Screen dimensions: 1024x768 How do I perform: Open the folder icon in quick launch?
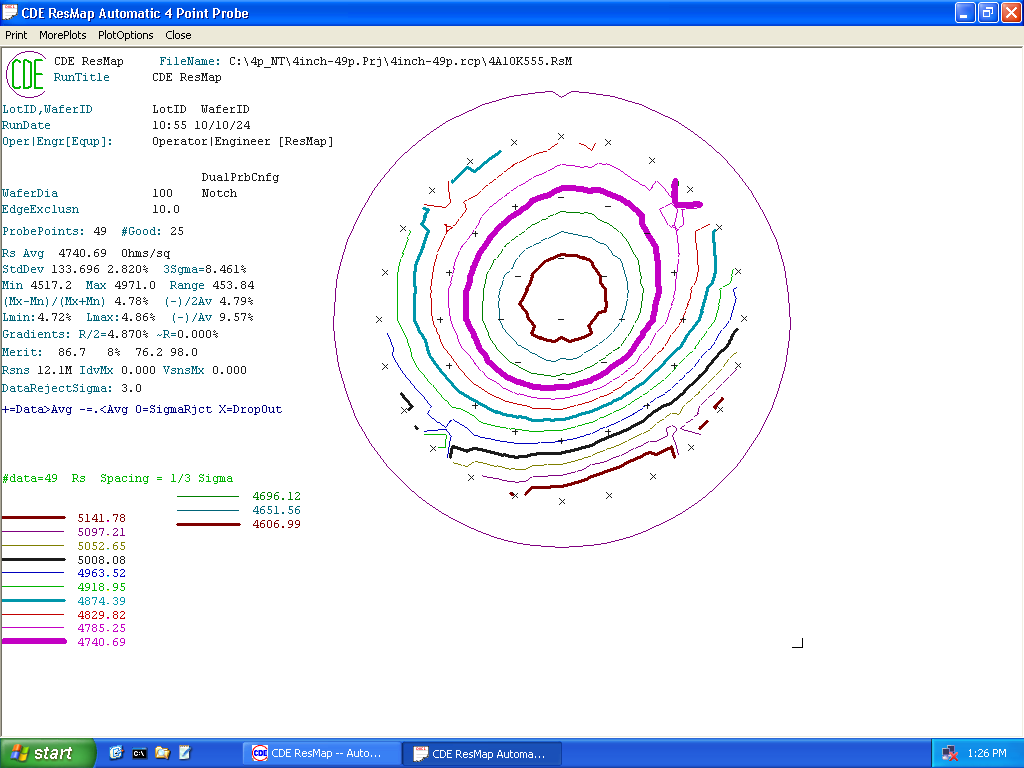coord(163,753)
